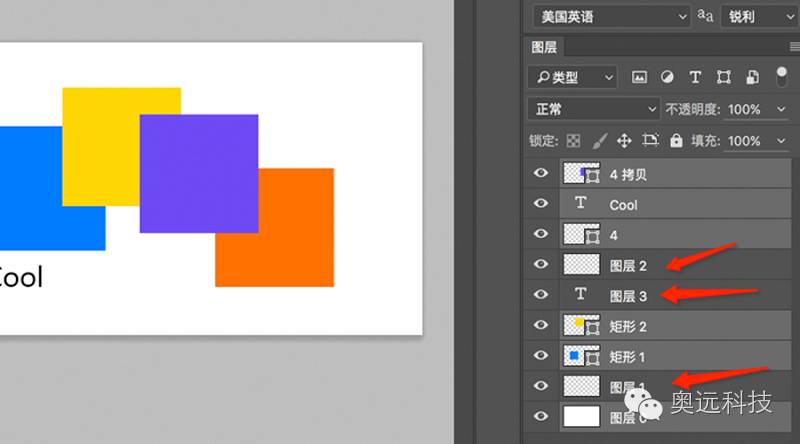Screen dimensions: 800x444
Task: Filter layers by shape type
Action: point(723,77)
